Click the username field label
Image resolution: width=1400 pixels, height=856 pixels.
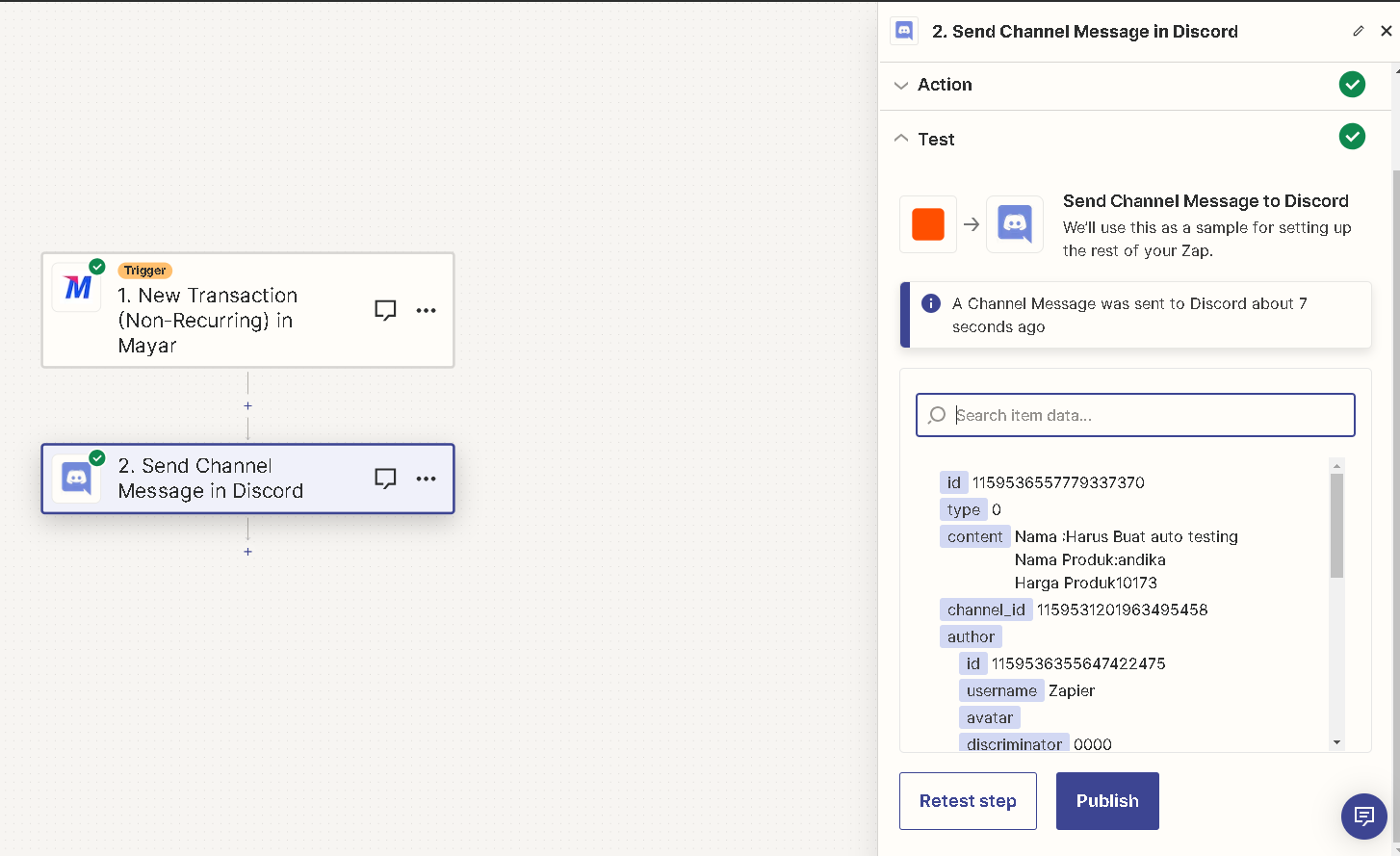pos(1001,690)
